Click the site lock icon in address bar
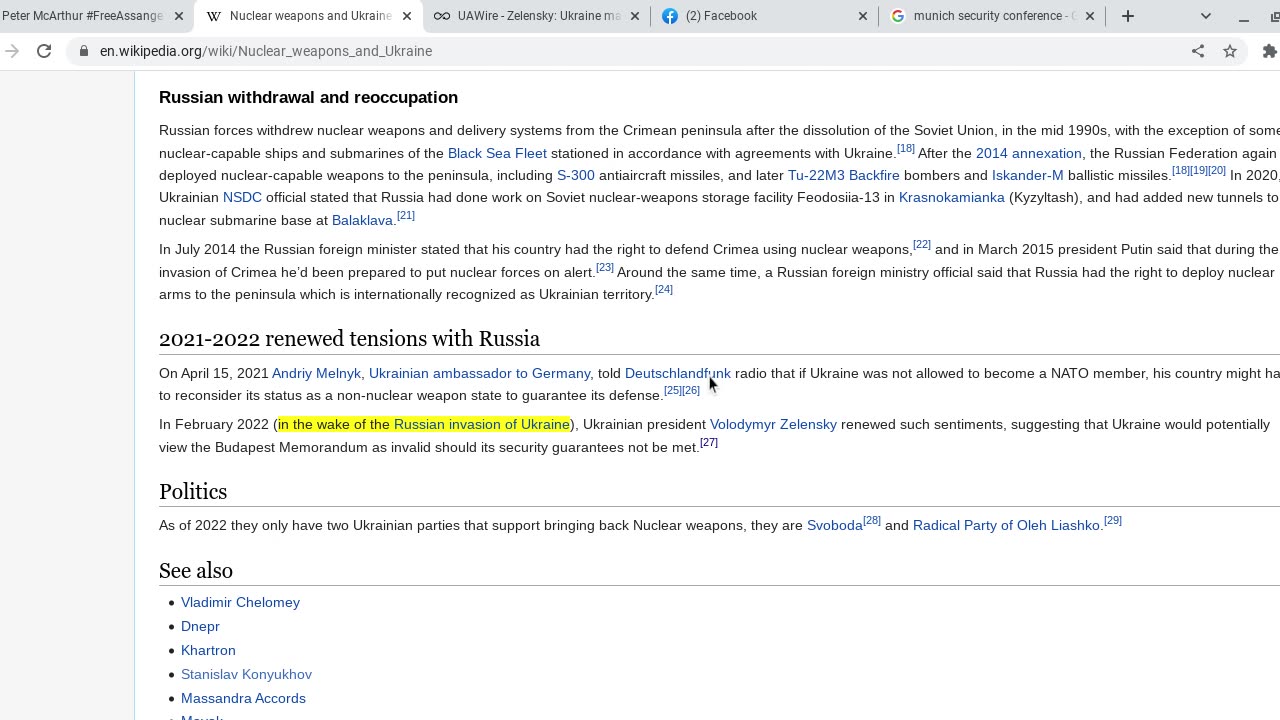 point(84,51)
